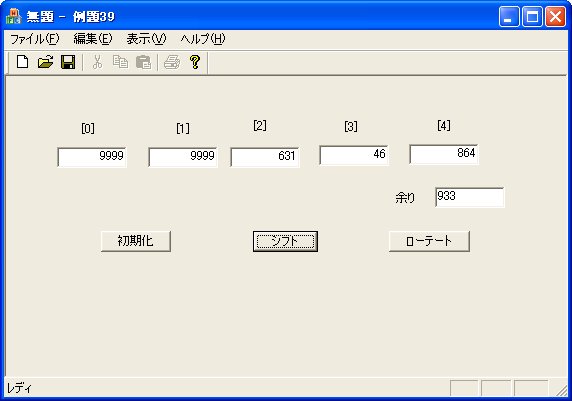The height and width of the screenshot is (401, 572).
Task: Click the シフト button
Action: point(285,241)
